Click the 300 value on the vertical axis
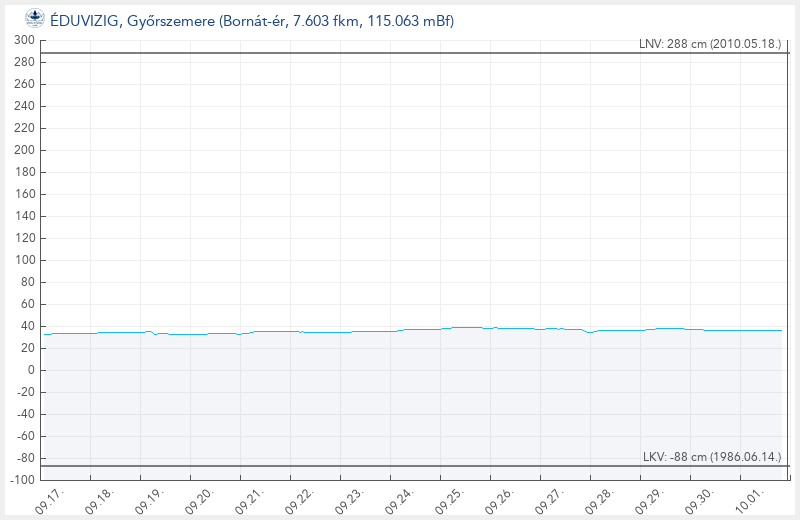This screenshot has height=520, width=800. [x=24, y=40]
